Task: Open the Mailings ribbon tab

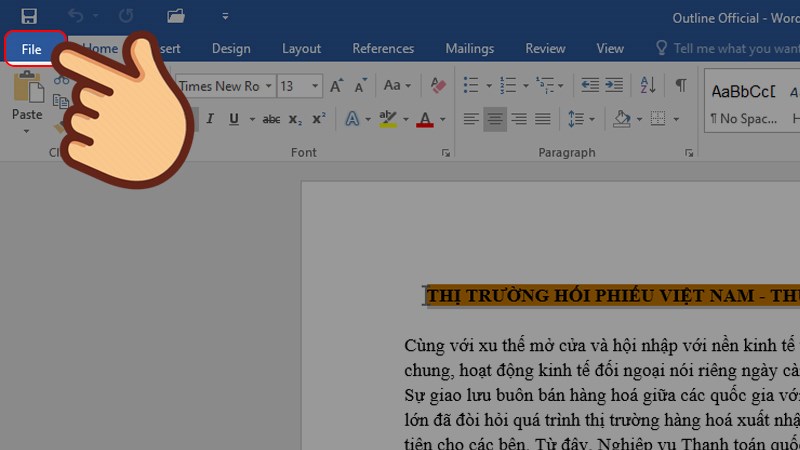Action: coord(469,48)
